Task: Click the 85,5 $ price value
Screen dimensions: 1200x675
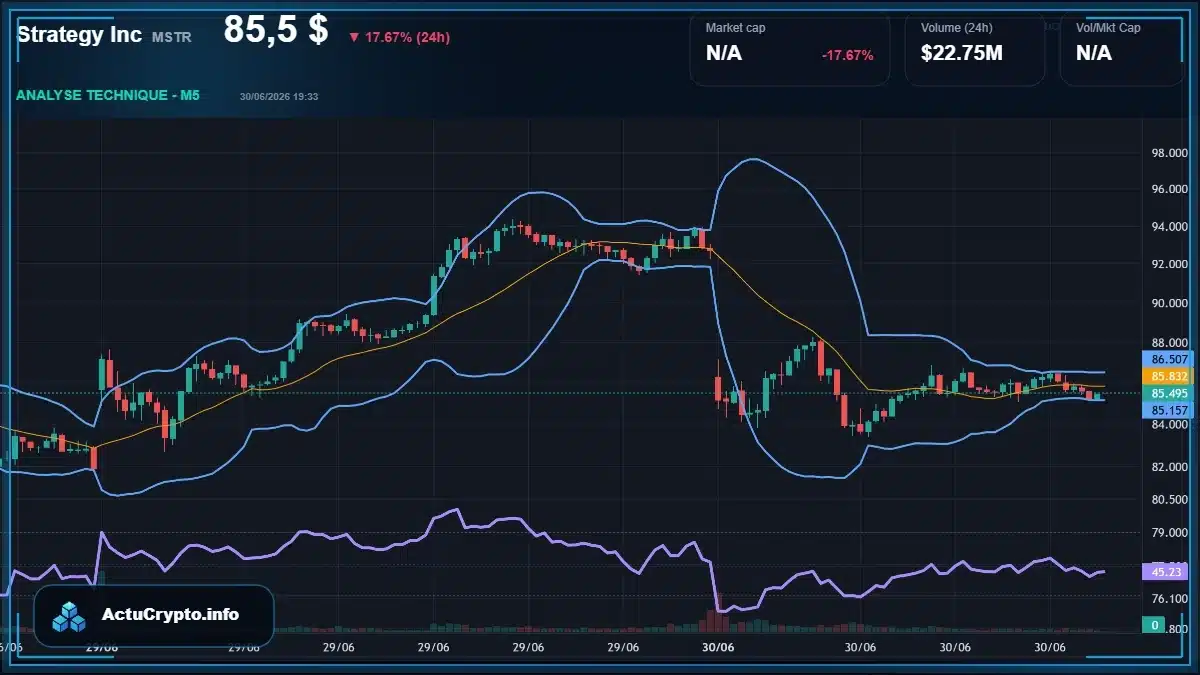Action: (276, 30)
